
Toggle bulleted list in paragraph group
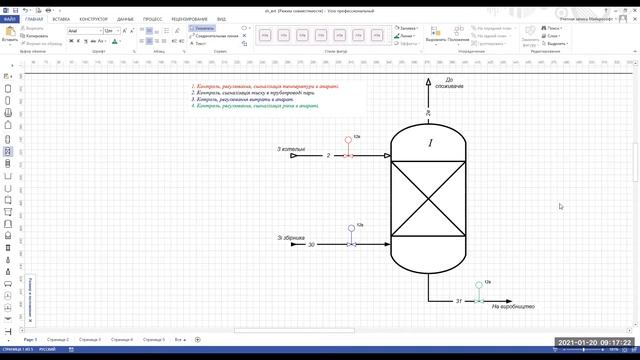tap(167, 31)
